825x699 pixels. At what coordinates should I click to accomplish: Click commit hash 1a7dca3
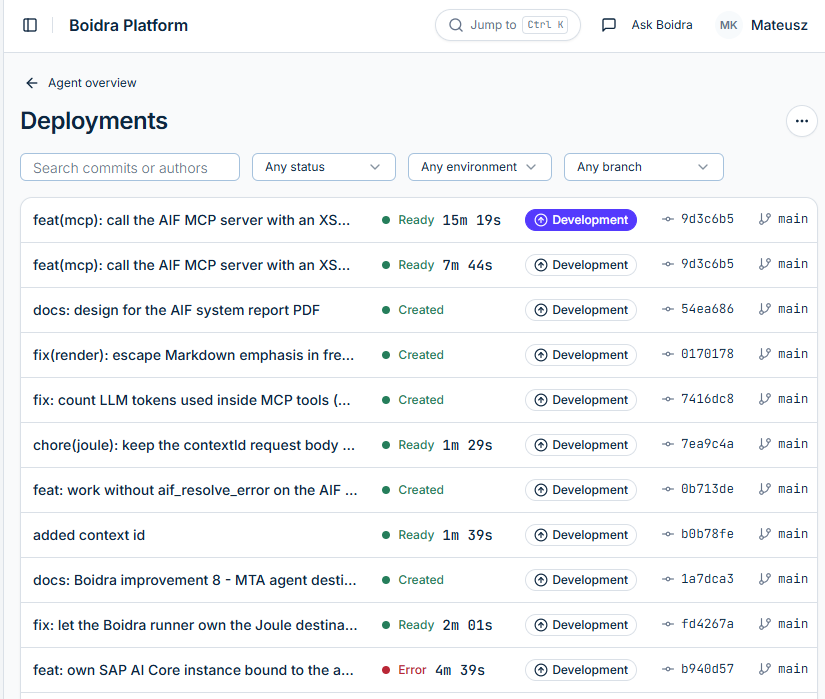tap(707, 579)
